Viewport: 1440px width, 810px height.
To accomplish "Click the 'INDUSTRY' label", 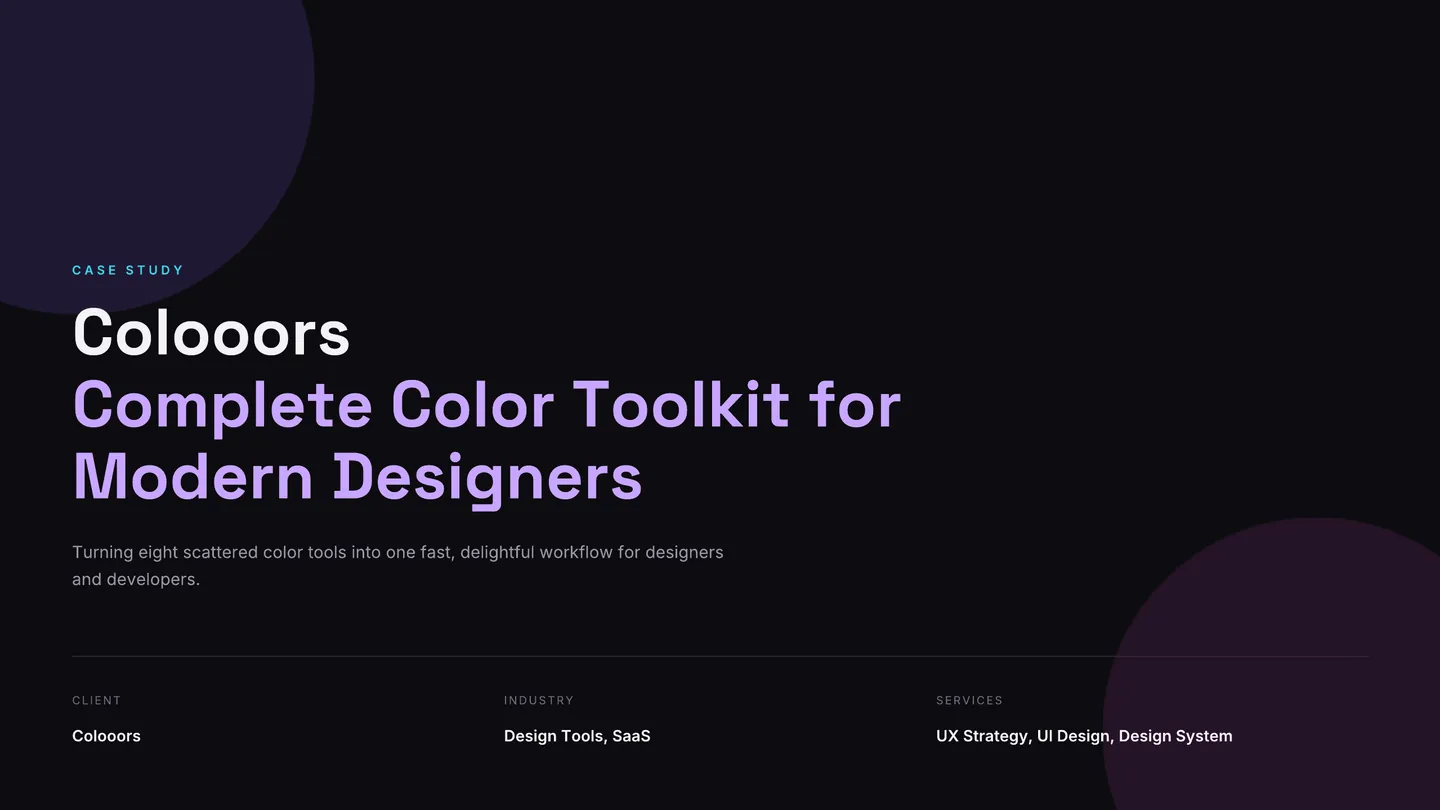I will tap(539, 701).
